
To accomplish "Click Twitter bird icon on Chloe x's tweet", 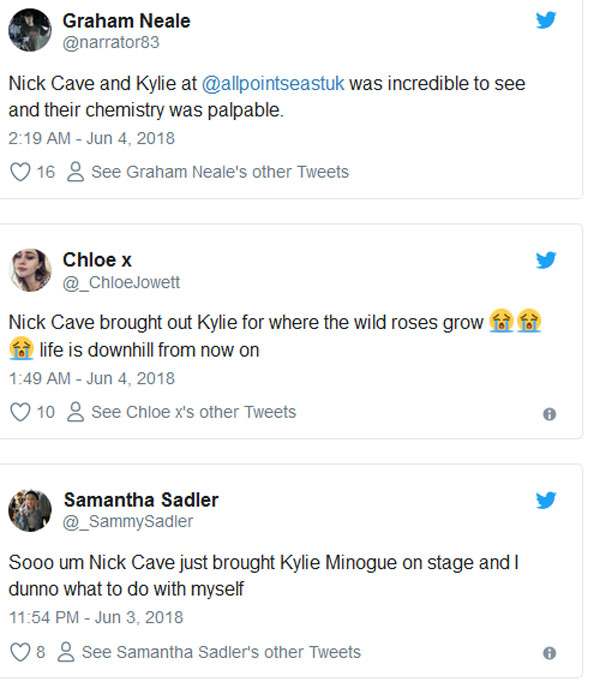I will 546,260.
